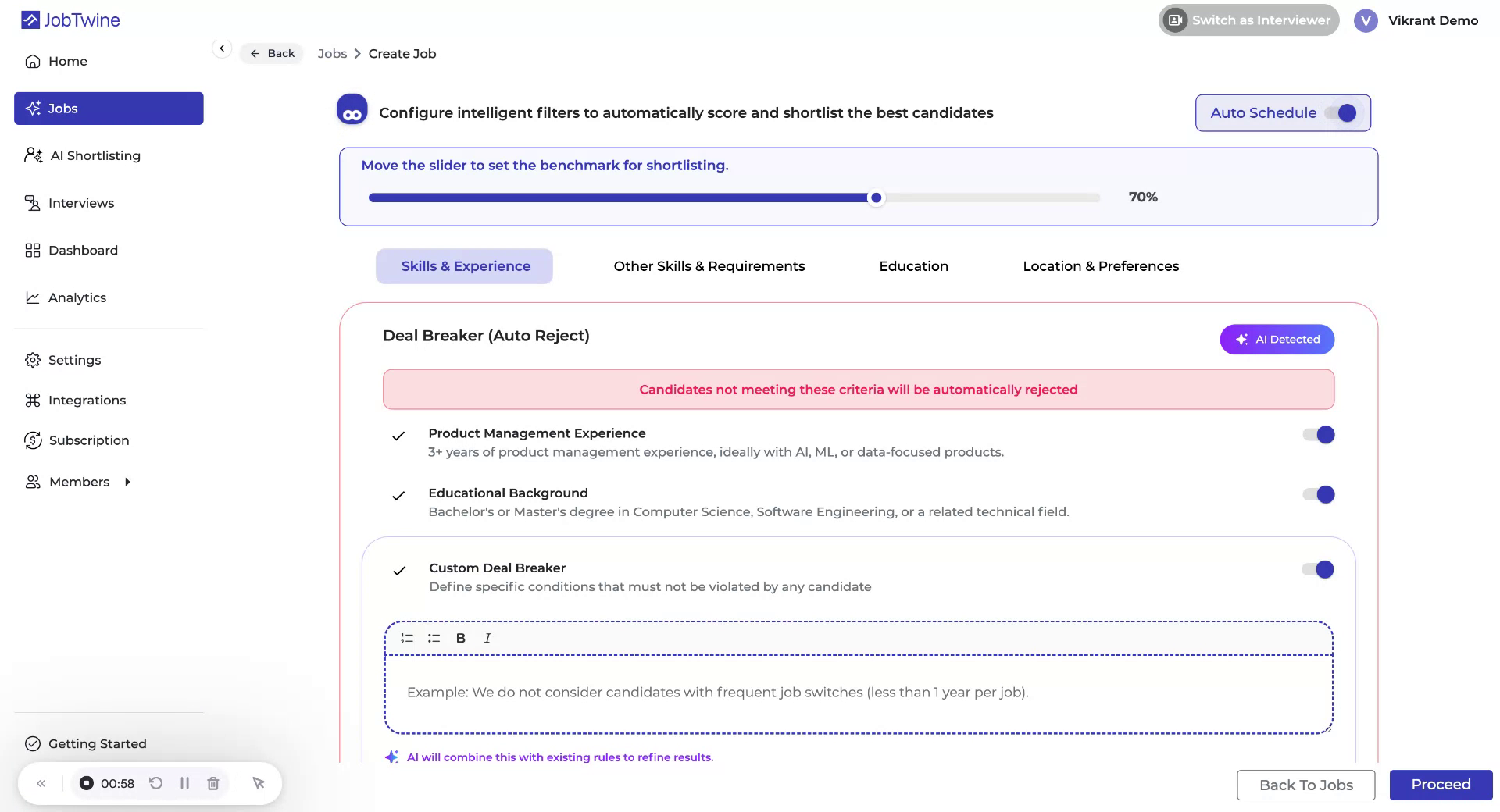Collapse the panel using the chevron near Back

click(x=222, y=48)
